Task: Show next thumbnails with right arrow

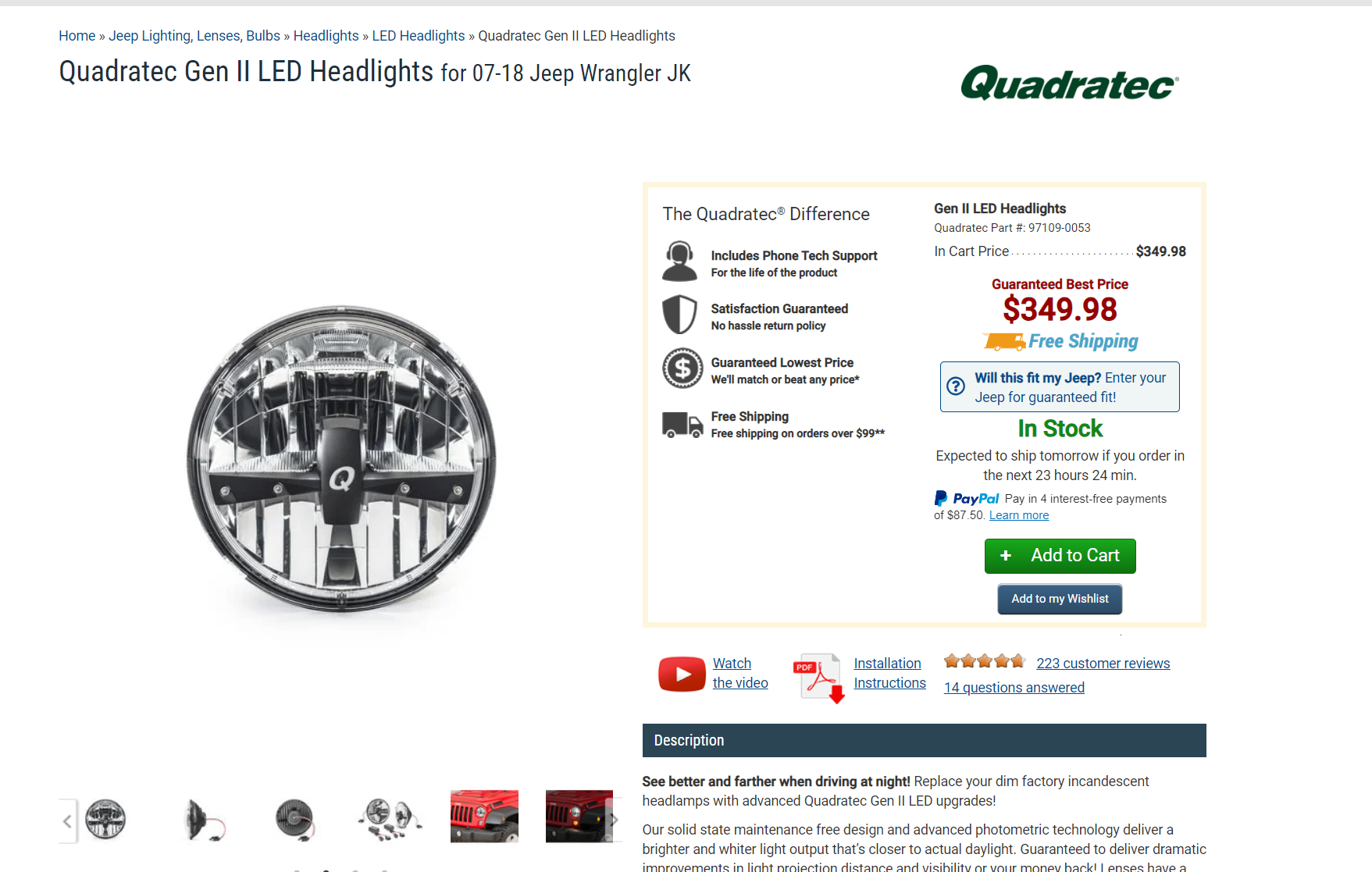Action: (x=614, y=820)
